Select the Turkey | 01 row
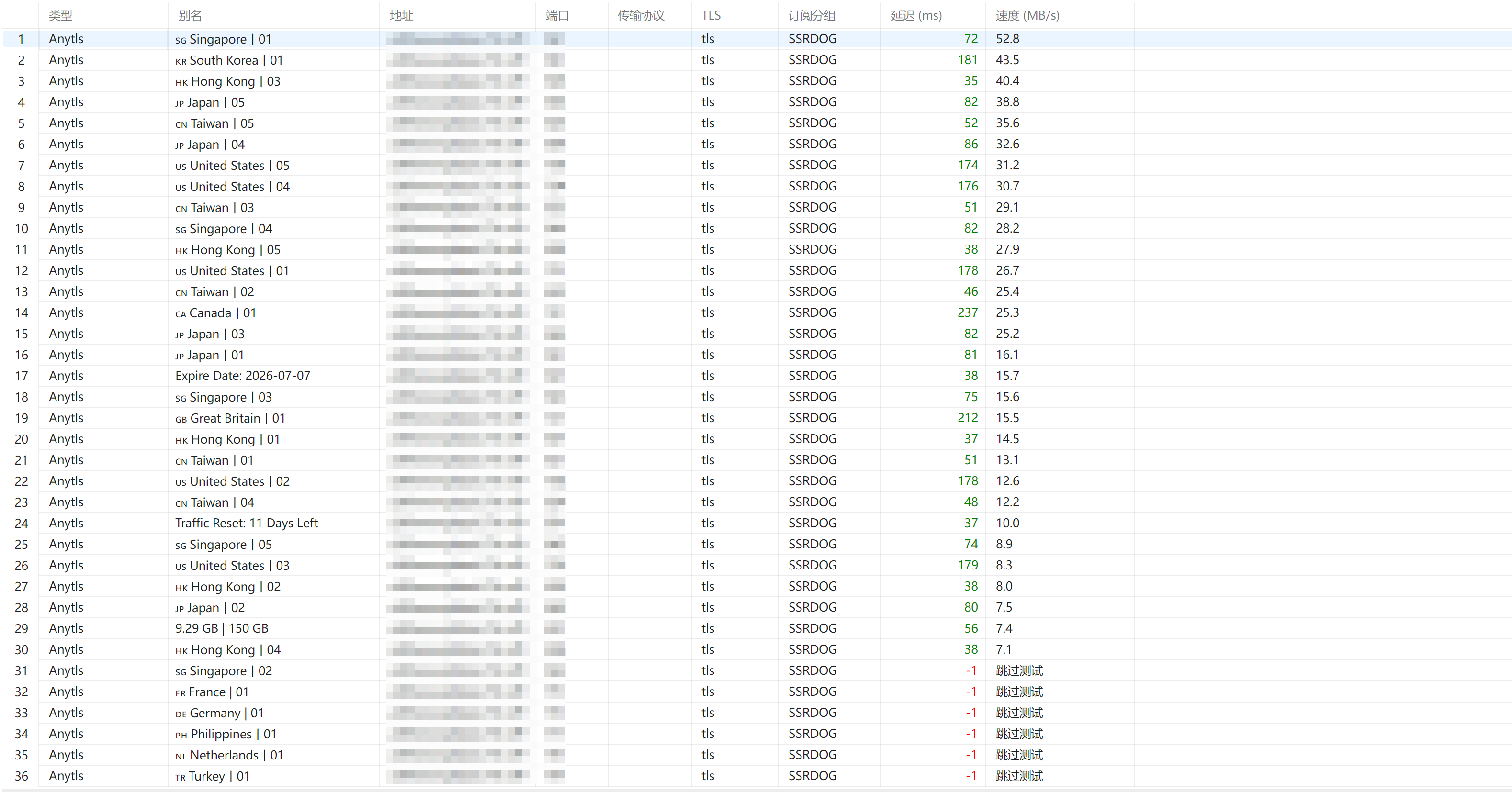Screen dimensions: 1512x792 click(x=756, y=776)
